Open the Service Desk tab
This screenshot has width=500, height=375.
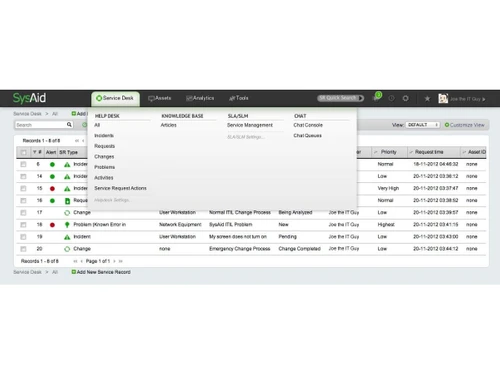115,98
